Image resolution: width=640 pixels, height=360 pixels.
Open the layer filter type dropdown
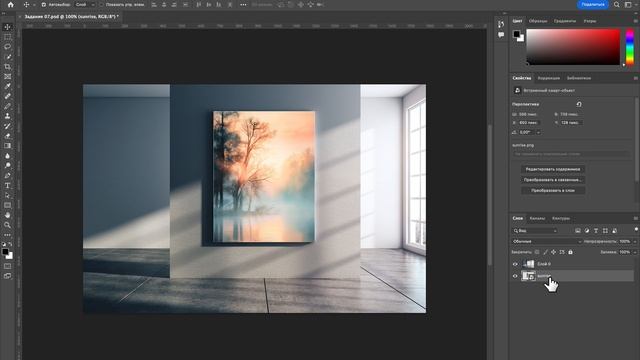pos(535,231)
